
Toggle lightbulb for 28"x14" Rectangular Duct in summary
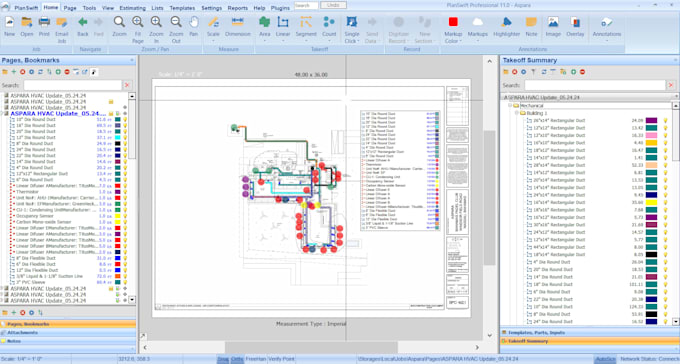click(666, 165)
